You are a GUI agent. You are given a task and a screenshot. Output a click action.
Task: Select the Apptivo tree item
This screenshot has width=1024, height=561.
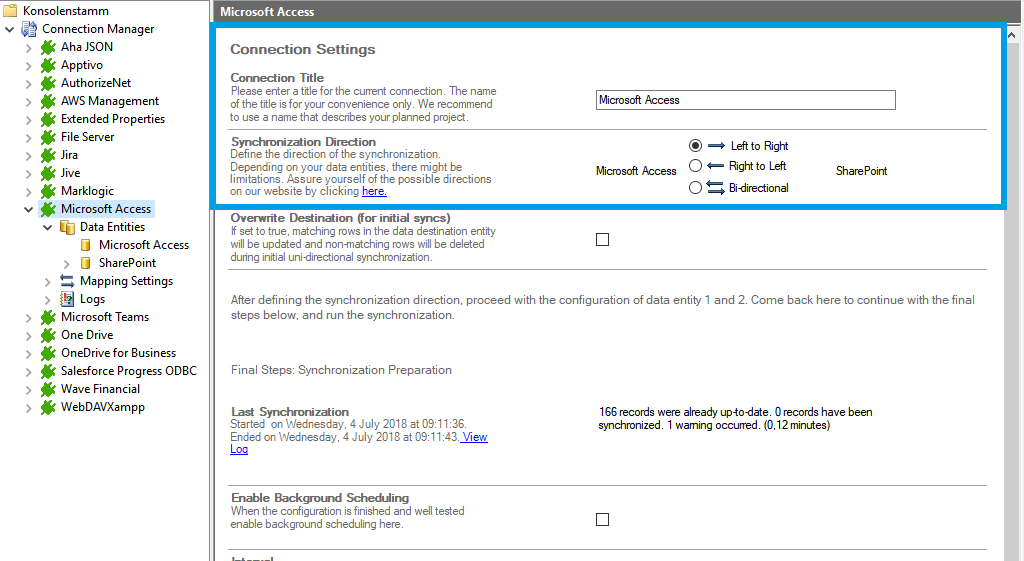tap(82, 65)
